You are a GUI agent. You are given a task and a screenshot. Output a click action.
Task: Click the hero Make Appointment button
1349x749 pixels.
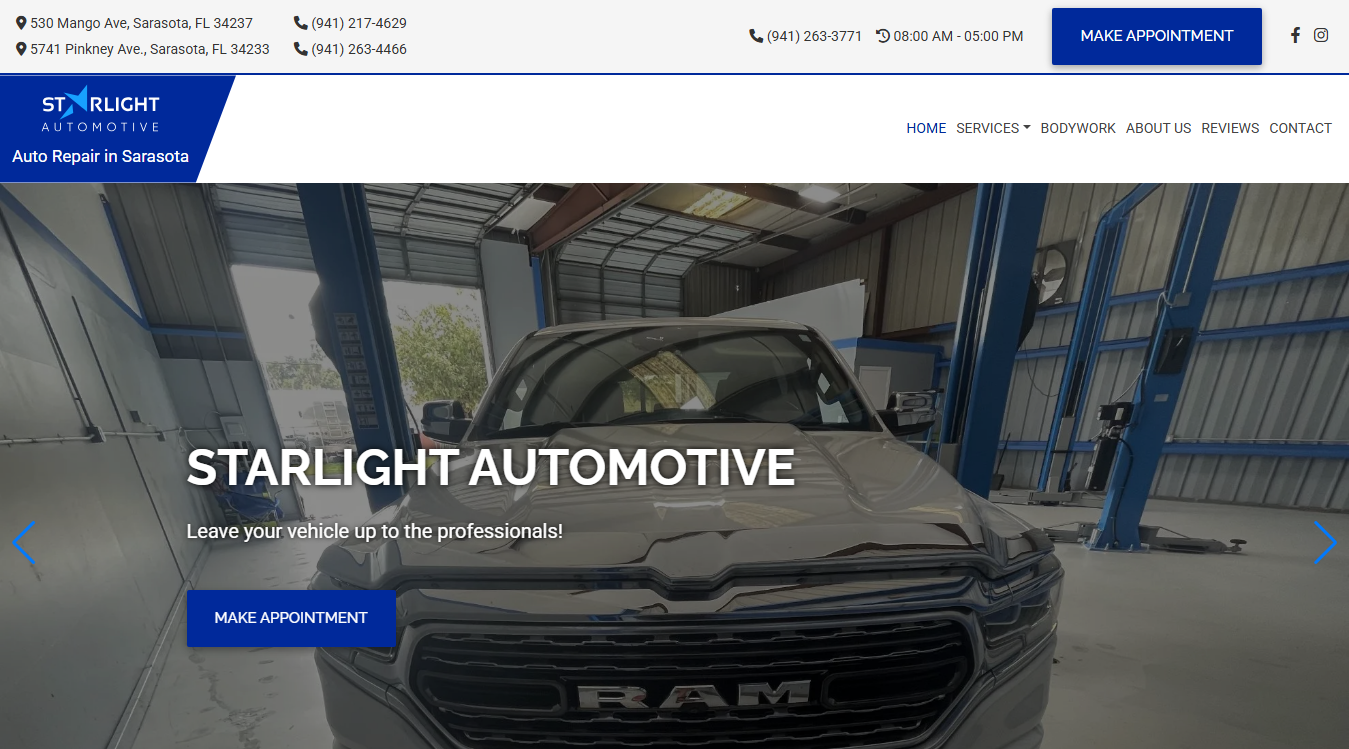291,618
